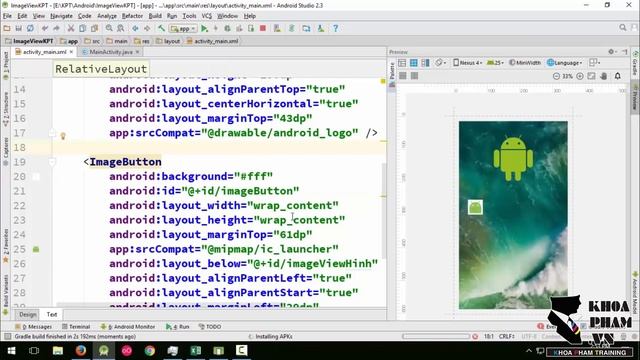The width and height of the screenshot is (640, 360).
Task: Switch to the MainActivity.java tab
Action: [111, 52]
